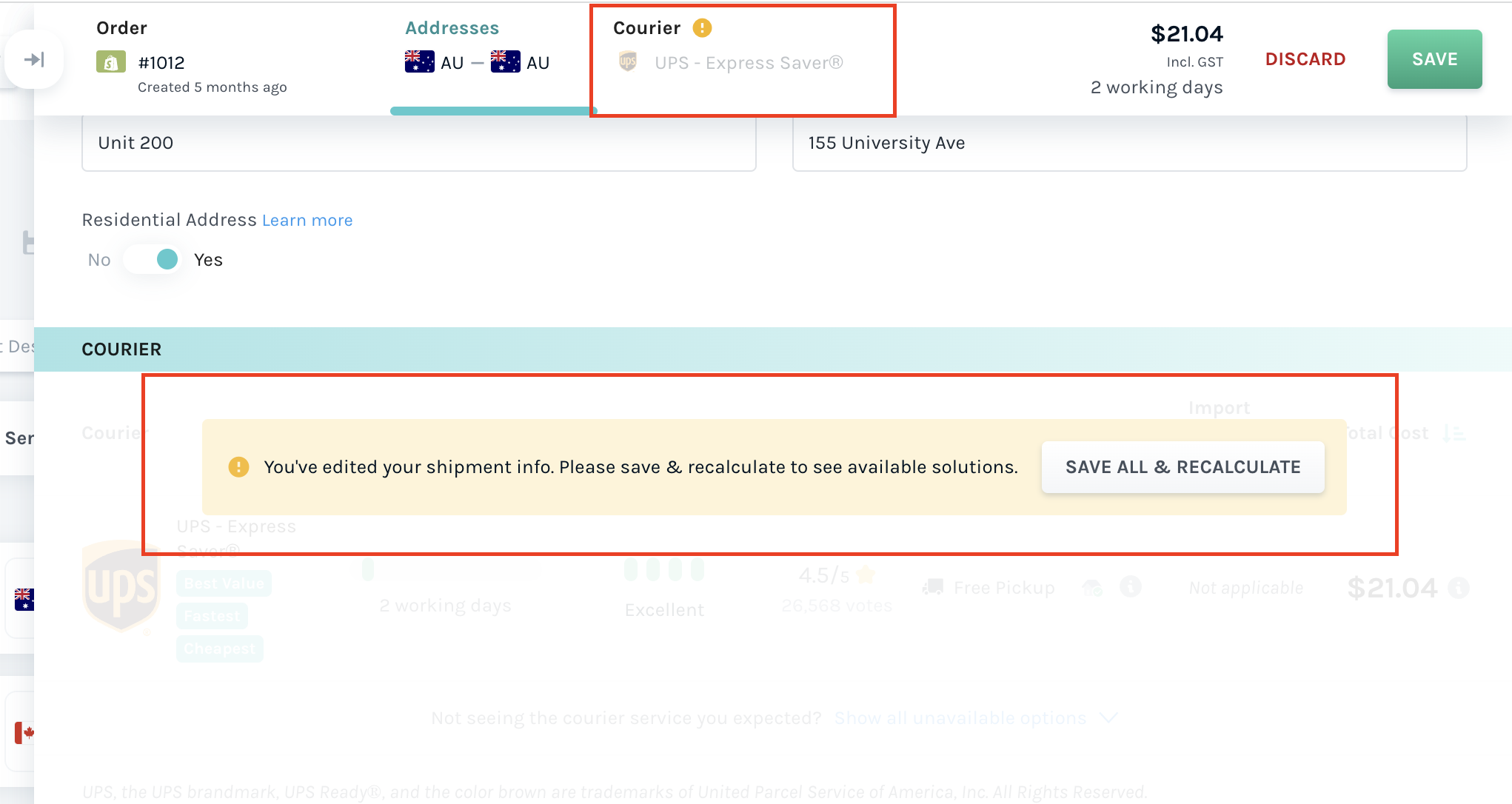The image size is (1512, 804).
Task: Open the info tooltip beside the $21.04 price
Action: pyautogui.click(x=1459, y=588)
